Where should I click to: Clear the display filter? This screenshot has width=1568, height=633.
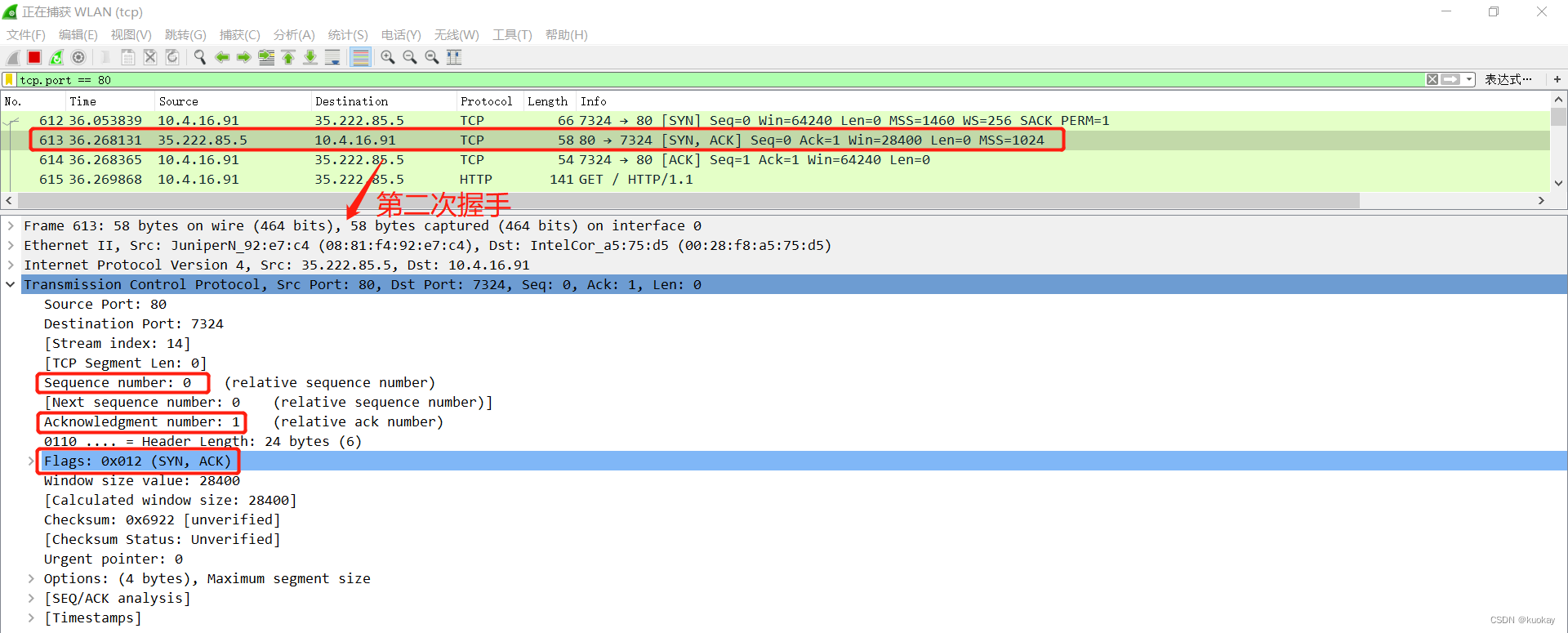(1432, 79)
